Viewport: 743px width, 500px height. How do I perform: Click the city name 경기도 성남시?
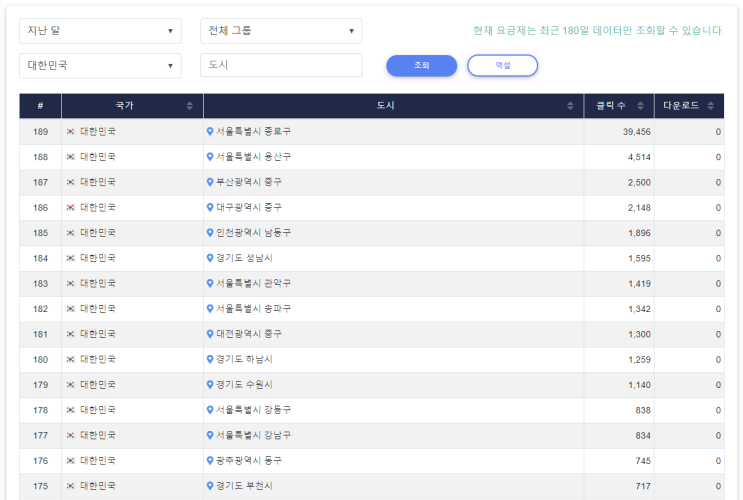(245, 258)
